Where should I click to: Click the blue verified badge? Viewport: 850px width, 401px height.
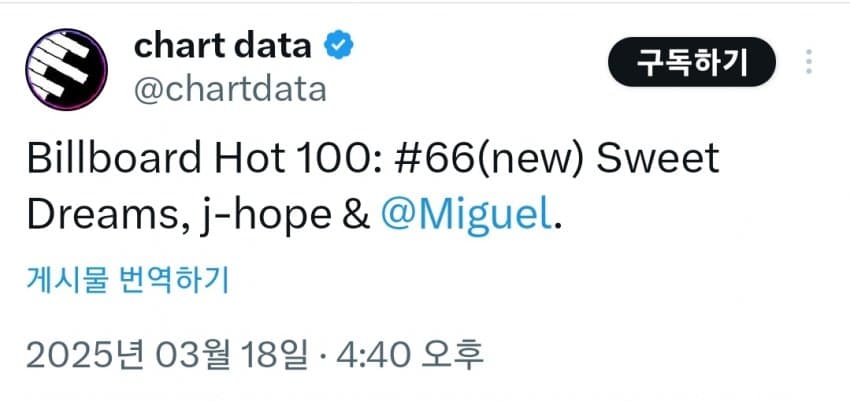point(339,46)
